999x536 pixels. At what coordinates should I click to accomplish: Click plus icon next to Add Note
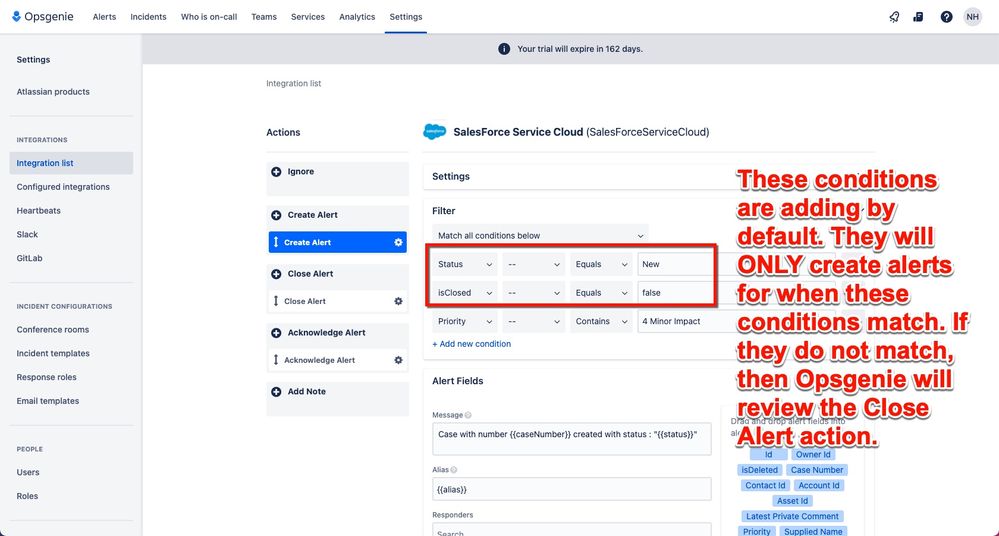[x=276, y=392]
